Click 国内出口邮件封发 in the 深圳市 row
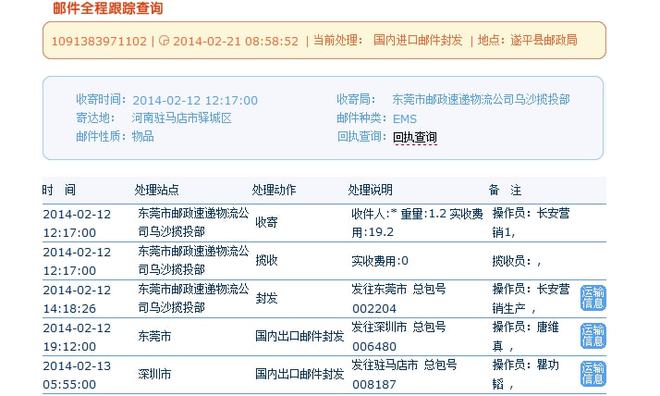The image size is (660, 396). [300, 374]
